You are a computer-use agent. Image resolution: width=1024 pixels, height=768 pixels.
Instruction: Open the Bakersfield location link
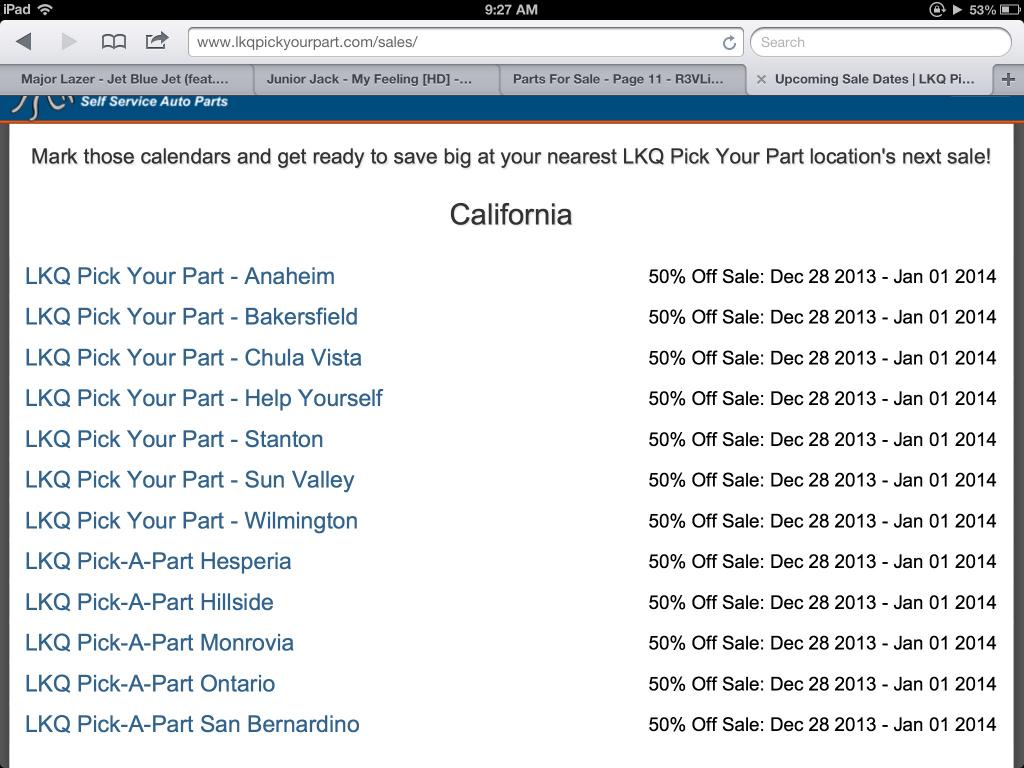(x=191, y=317)
